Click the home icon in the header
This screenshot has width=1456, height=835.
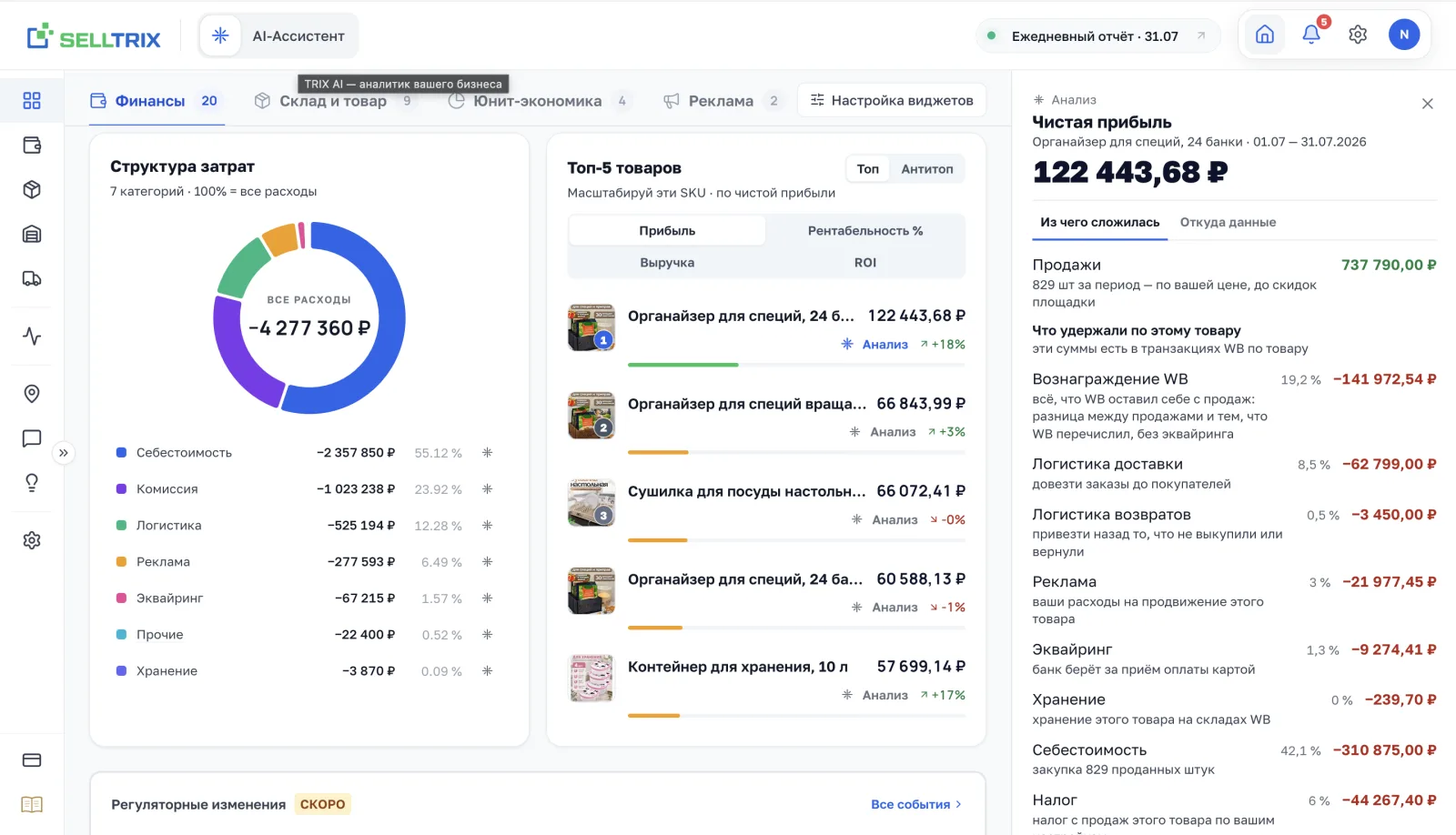pos(1265,35)
